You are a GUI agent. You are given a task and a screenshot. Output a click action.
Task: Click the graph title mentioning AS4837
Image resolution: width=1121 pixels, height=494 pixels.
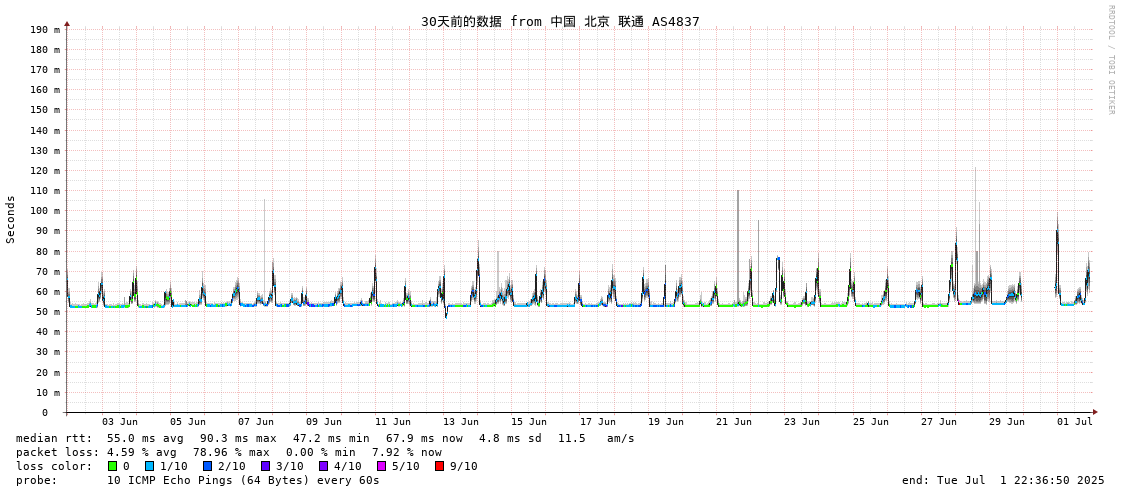click(x=560, y=21)
